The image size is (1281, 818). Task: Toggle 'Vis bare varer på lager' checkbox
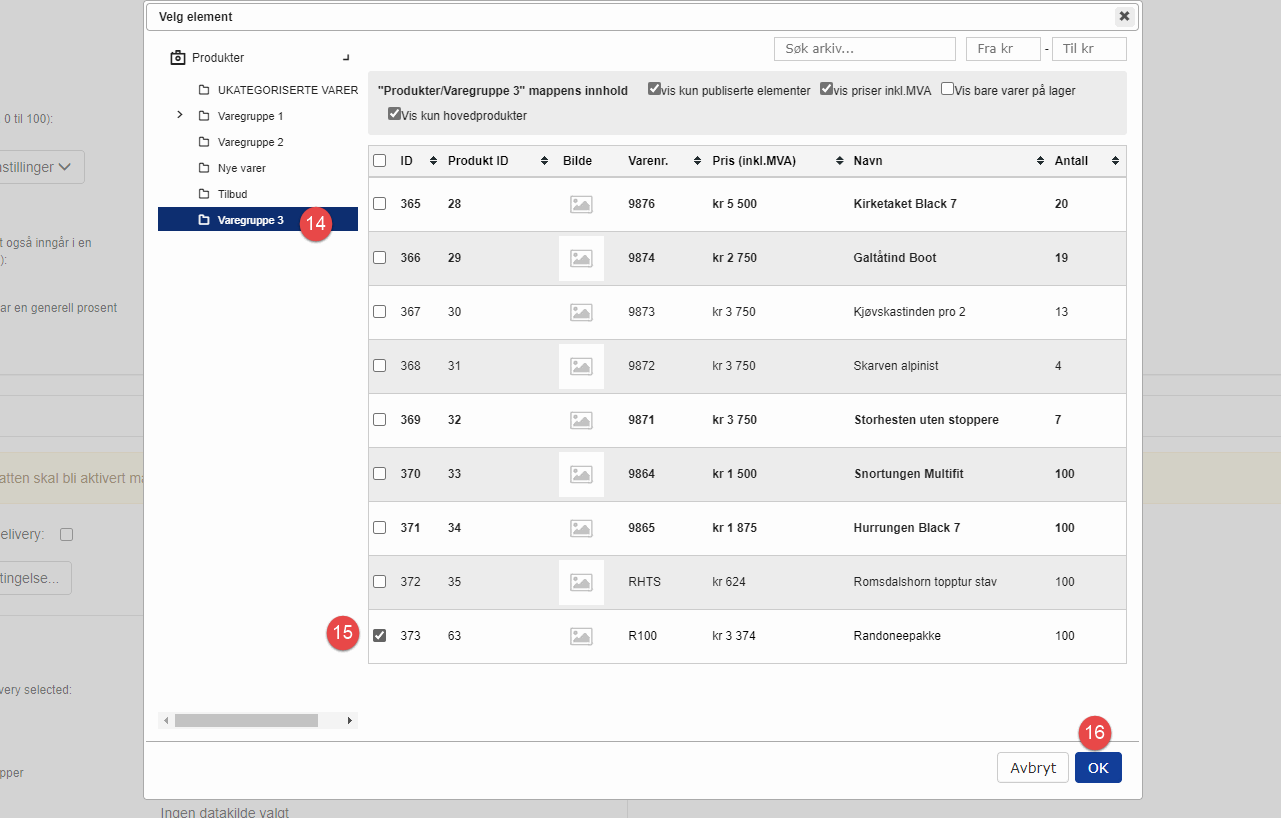coord(947,89)
